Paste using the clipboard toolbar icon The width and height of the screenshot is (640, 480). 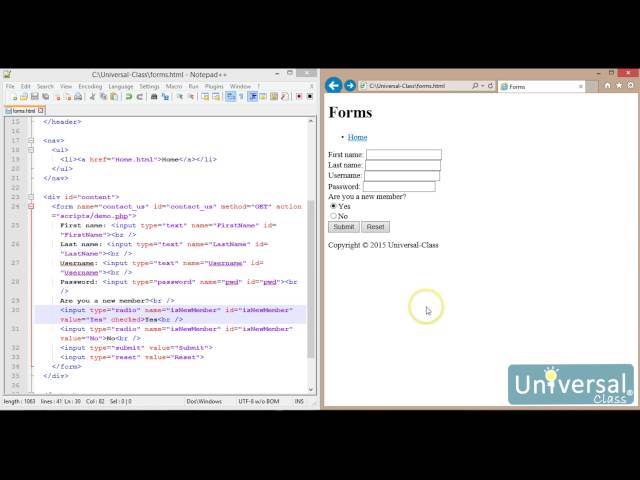pos(114,97)
